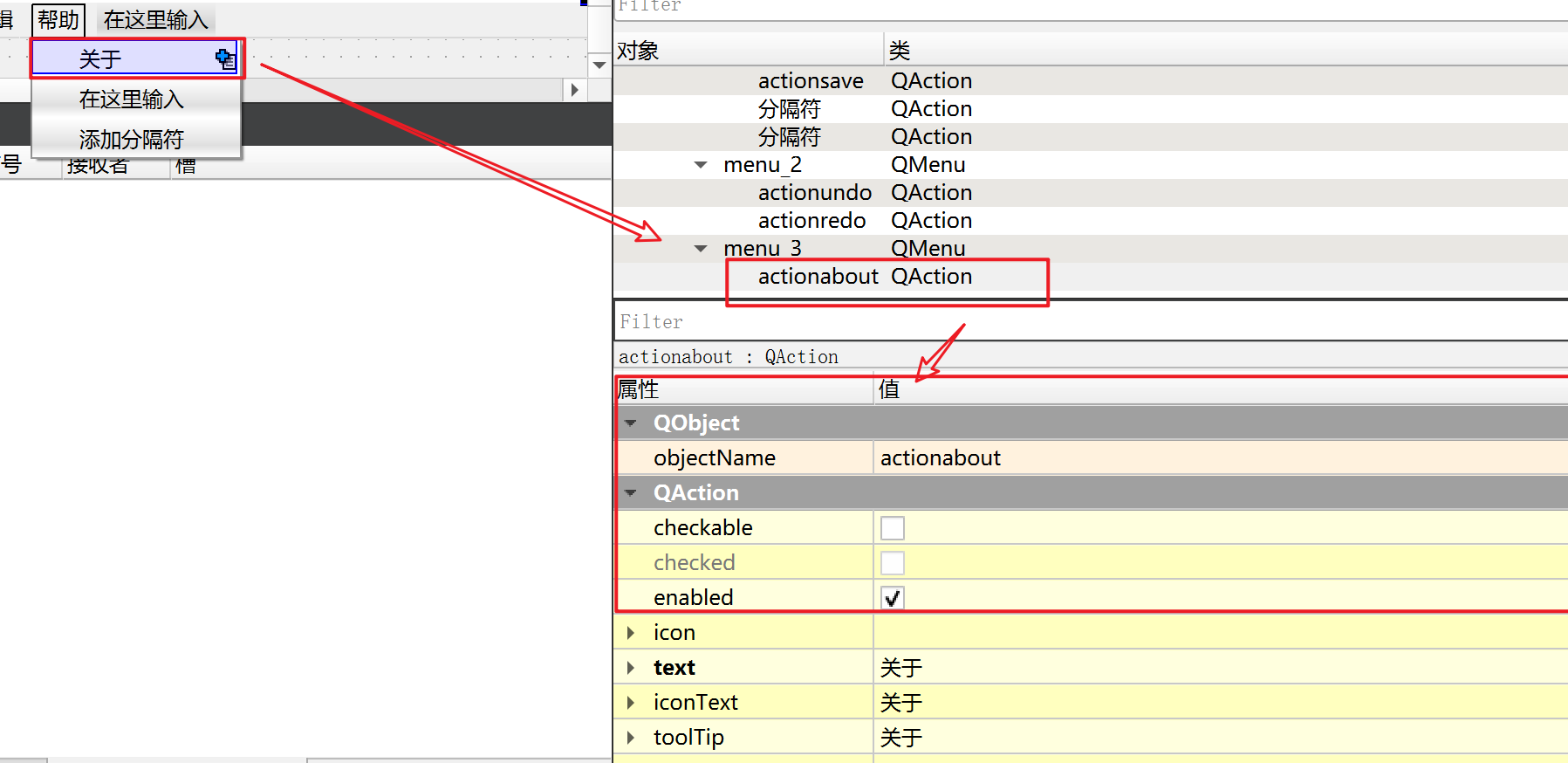Uncheck the enabled checkbox

pyautogui.click(x=893, y=598)
